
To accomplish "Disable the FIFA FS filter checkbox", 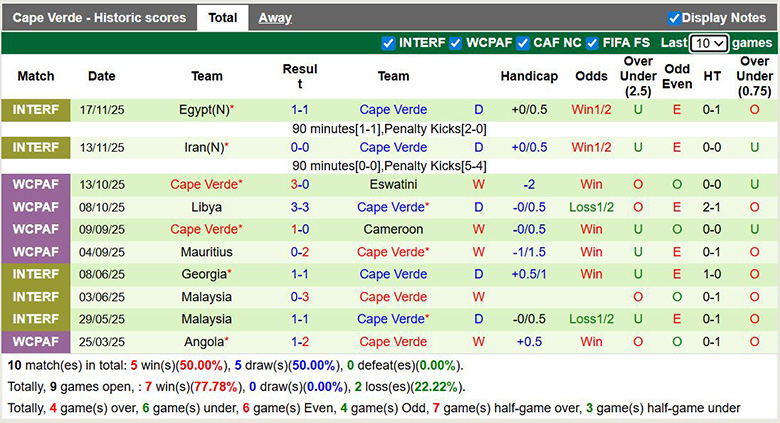I will 592,43.
